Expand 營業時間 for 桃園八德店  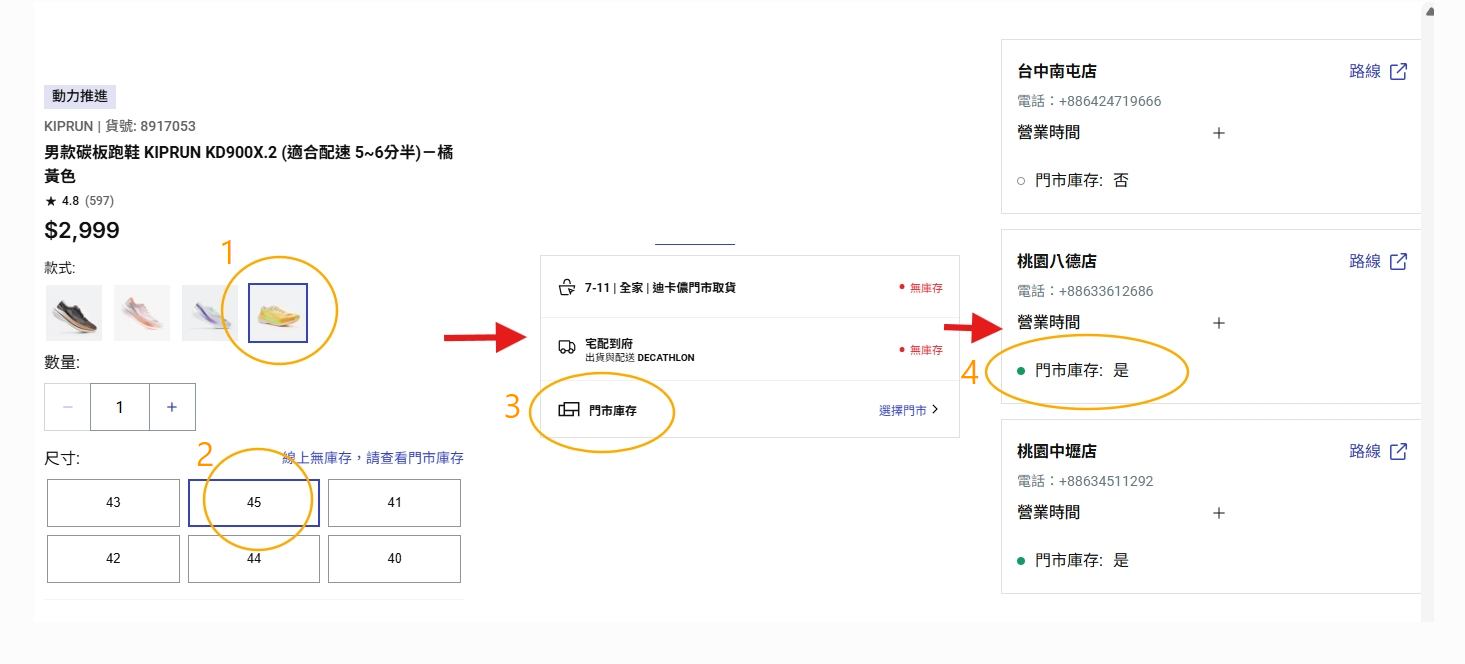(x=1219, y=323)
